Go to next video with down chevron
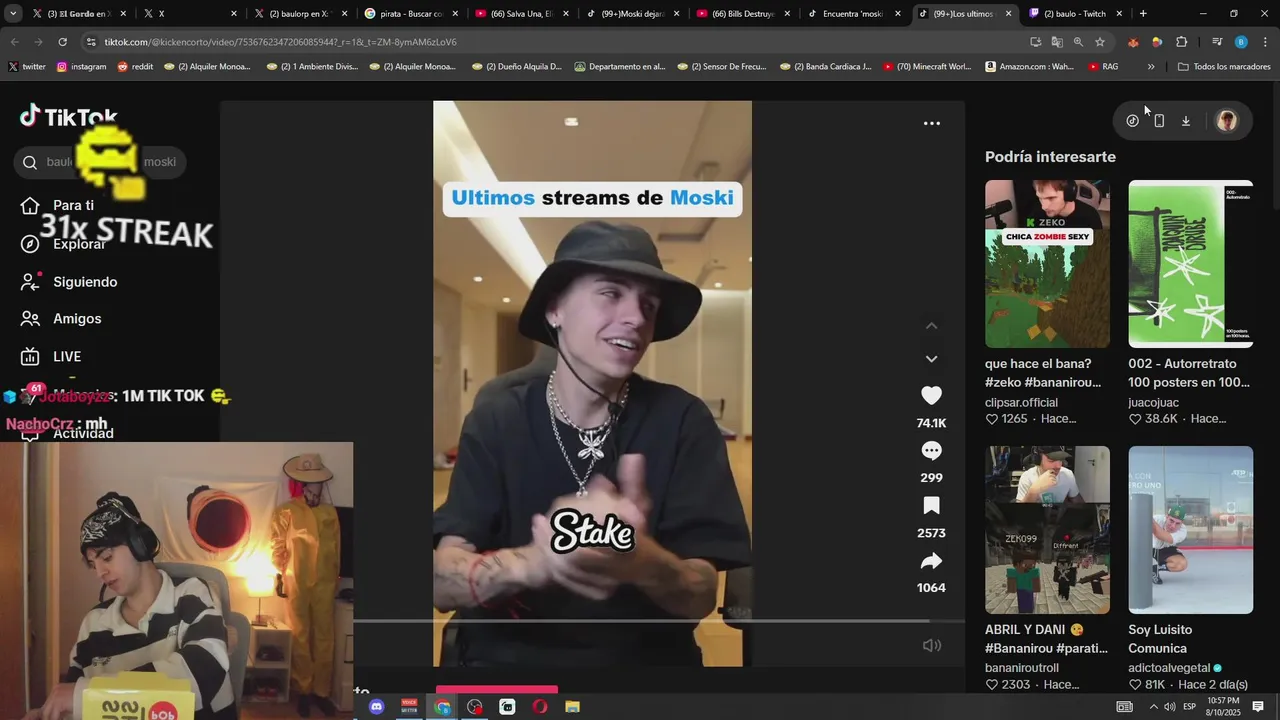The width and height of the screenshot is (1280, 720). [x=931, y=359]
